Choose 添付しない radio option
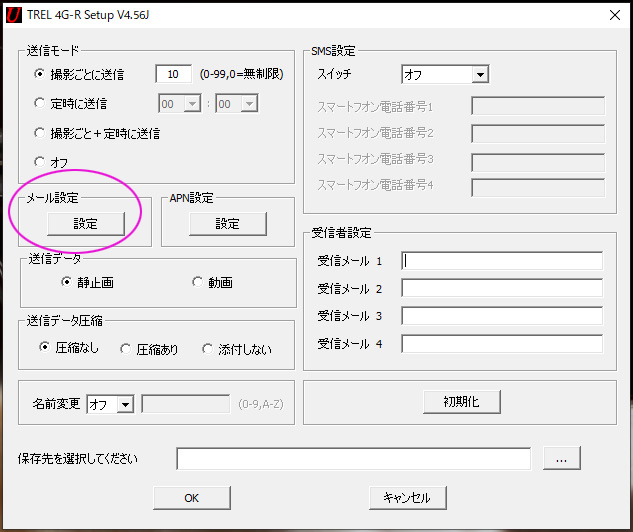 (208, 349)
